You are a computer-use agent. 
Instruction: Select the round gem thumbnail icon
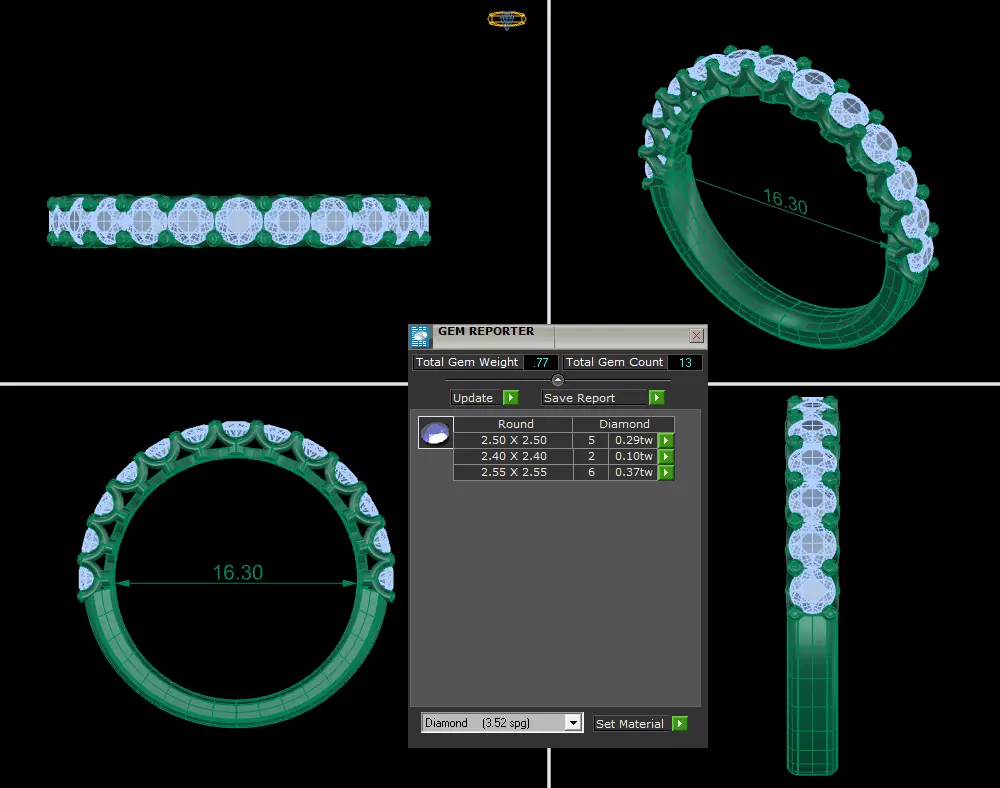pyautogui.click(x=436, y=432)
